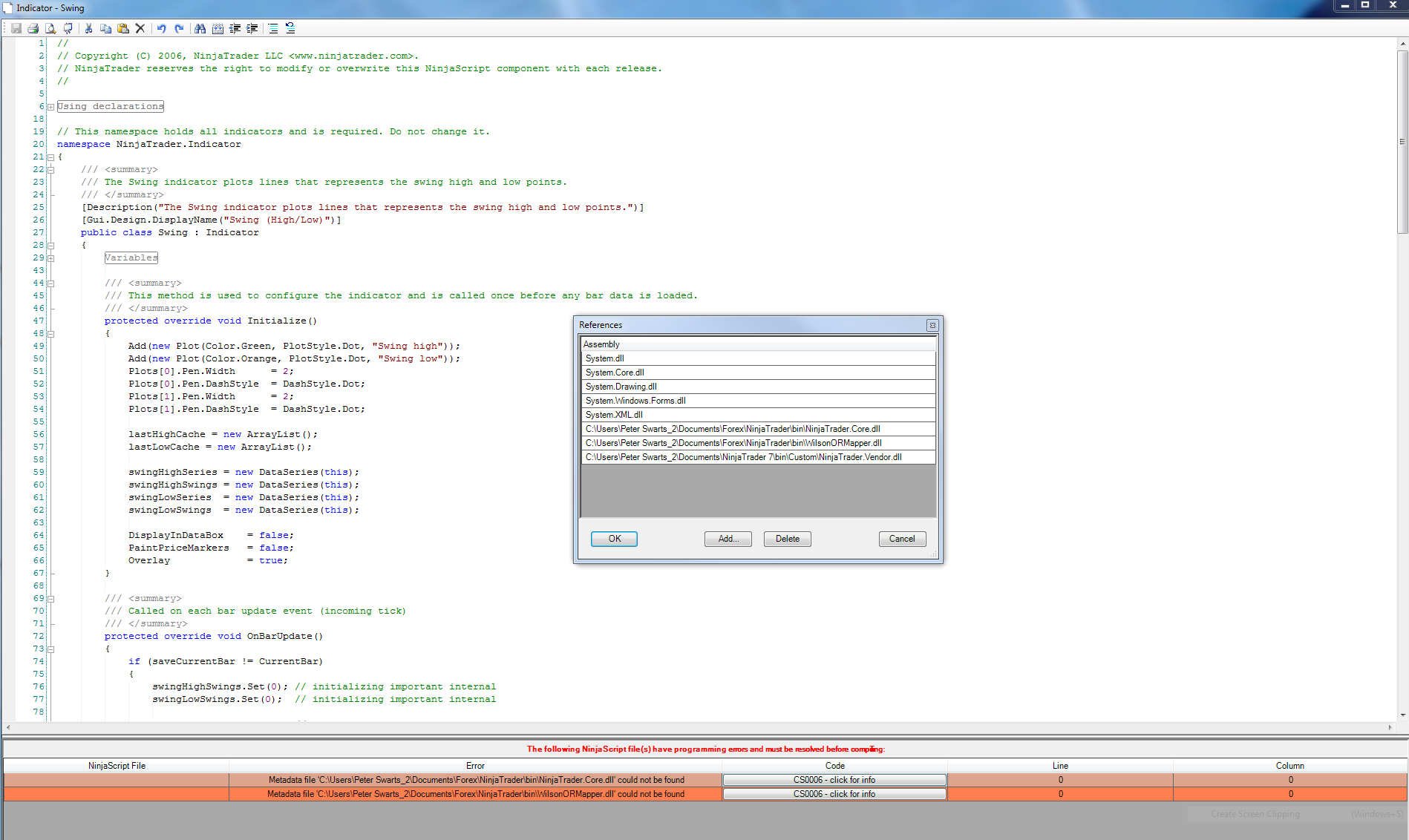Viewport: 1409px width, 840px height.
Task: Select System.Drawing.dll reference
Action: [x=758, y=387]
